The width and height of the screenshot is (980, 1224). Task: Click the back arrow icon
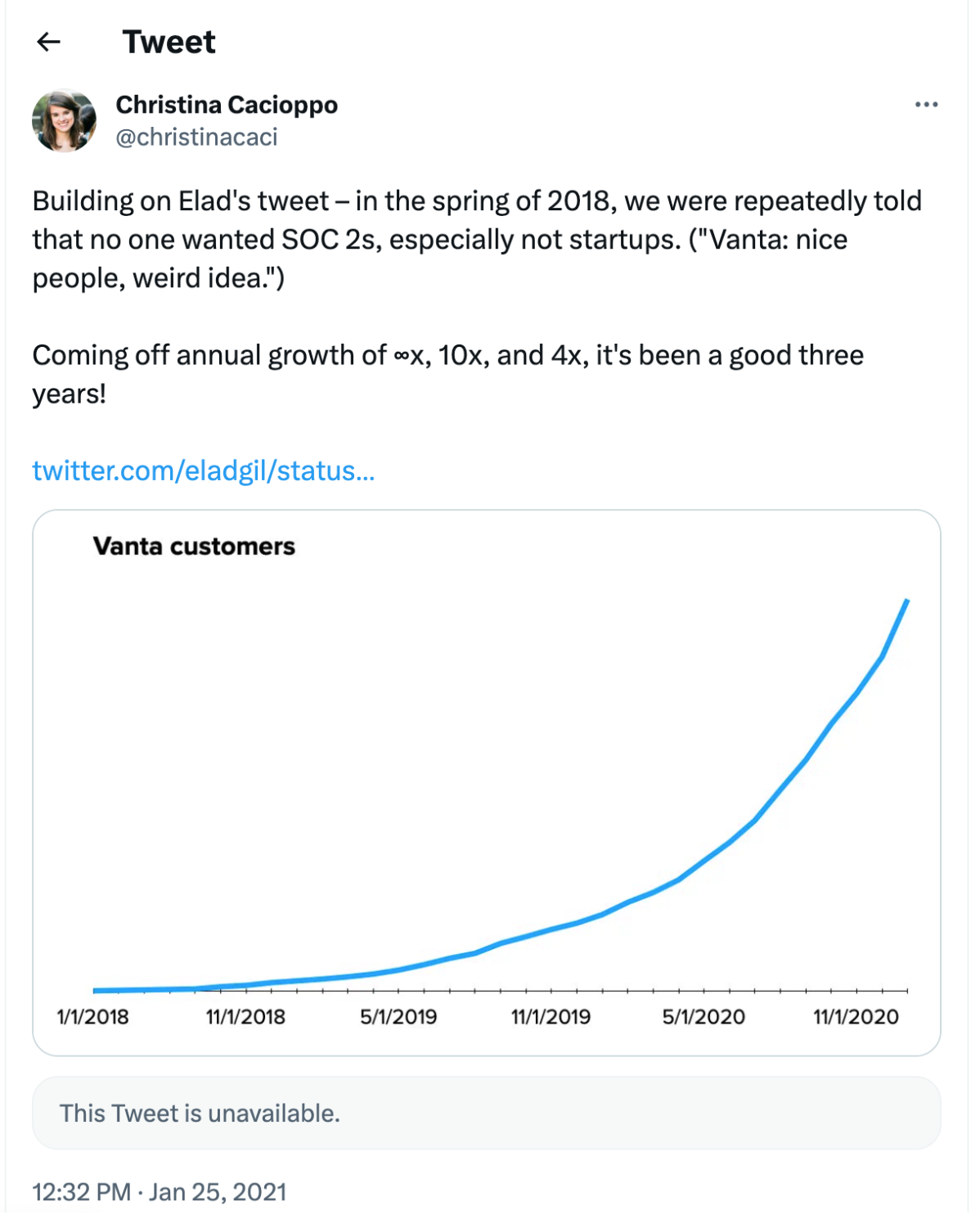(x=49, y=42)
